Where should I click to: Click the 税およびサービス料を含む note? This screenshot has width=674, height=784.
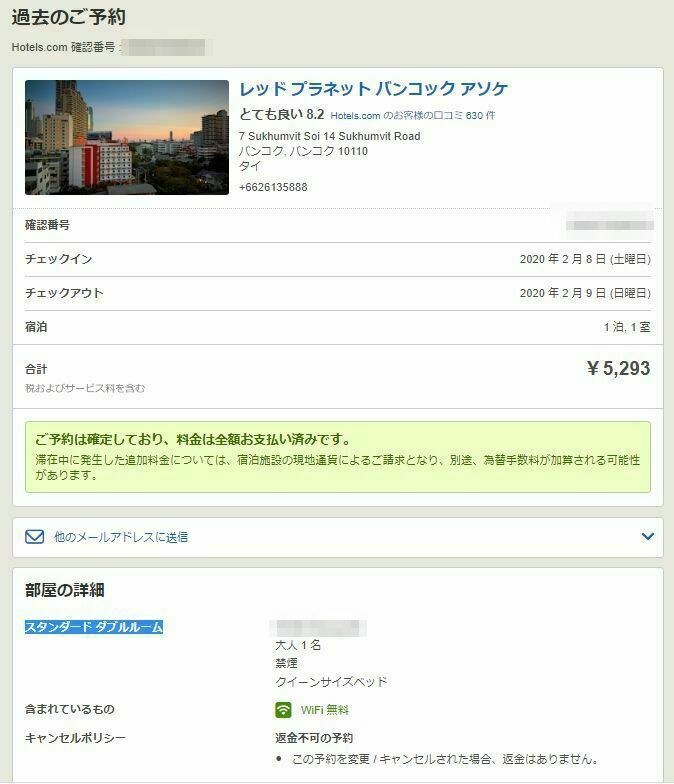tap(85, 388)
